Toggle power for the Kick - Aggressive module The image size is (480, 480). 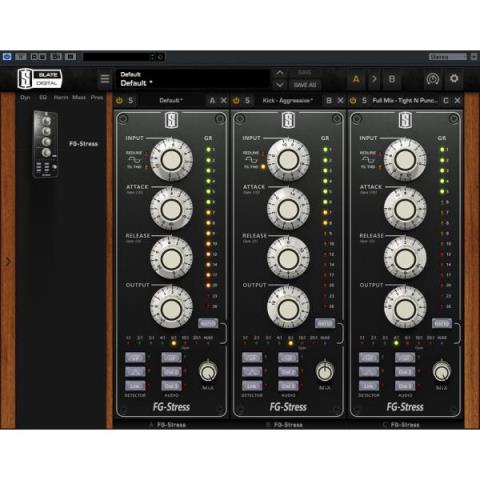tap(236, 100)
